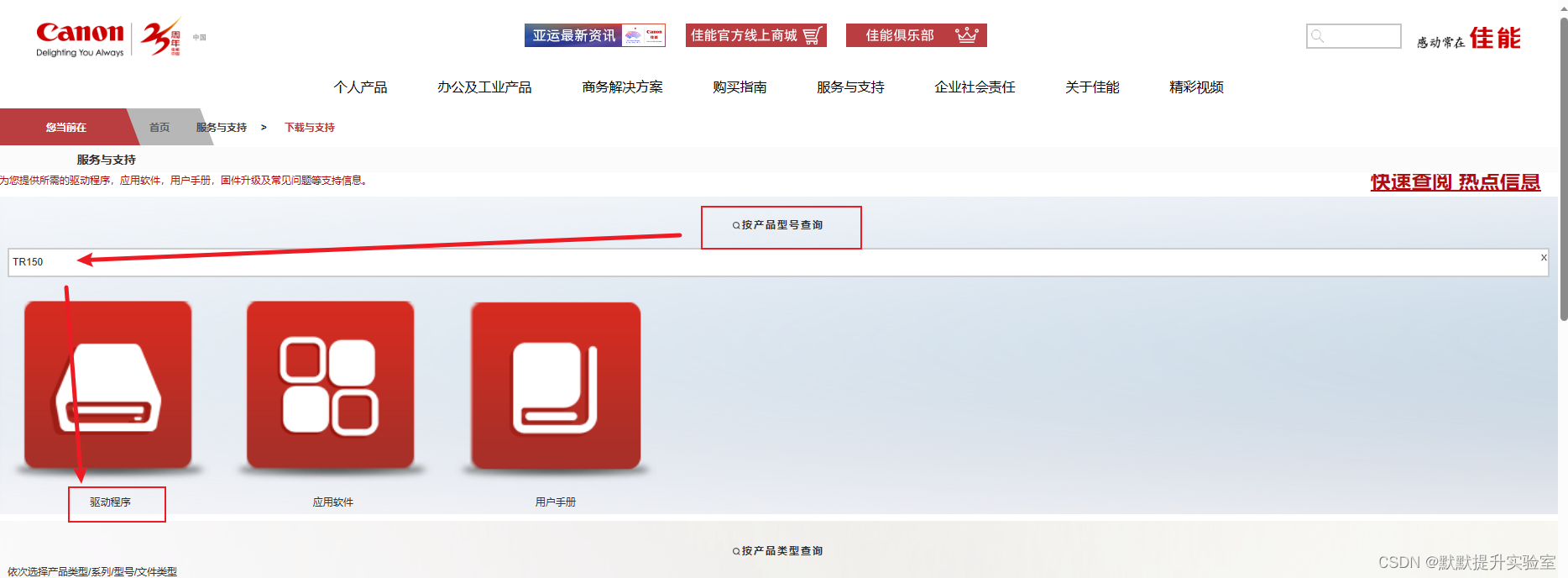This screenshot has width=1568, height=578.
Task: Click the 依次选择产品类型/系列/型号/文件类型 text
Action: pyautogui.click(x=92, y=571)
